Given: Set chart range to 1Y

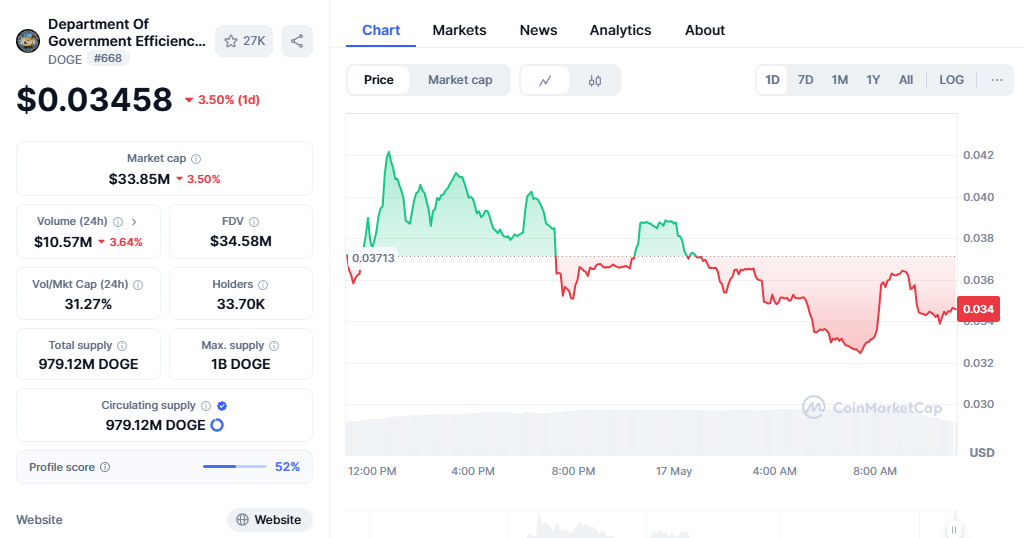Looking at the screenshot, I should (873, 80).
